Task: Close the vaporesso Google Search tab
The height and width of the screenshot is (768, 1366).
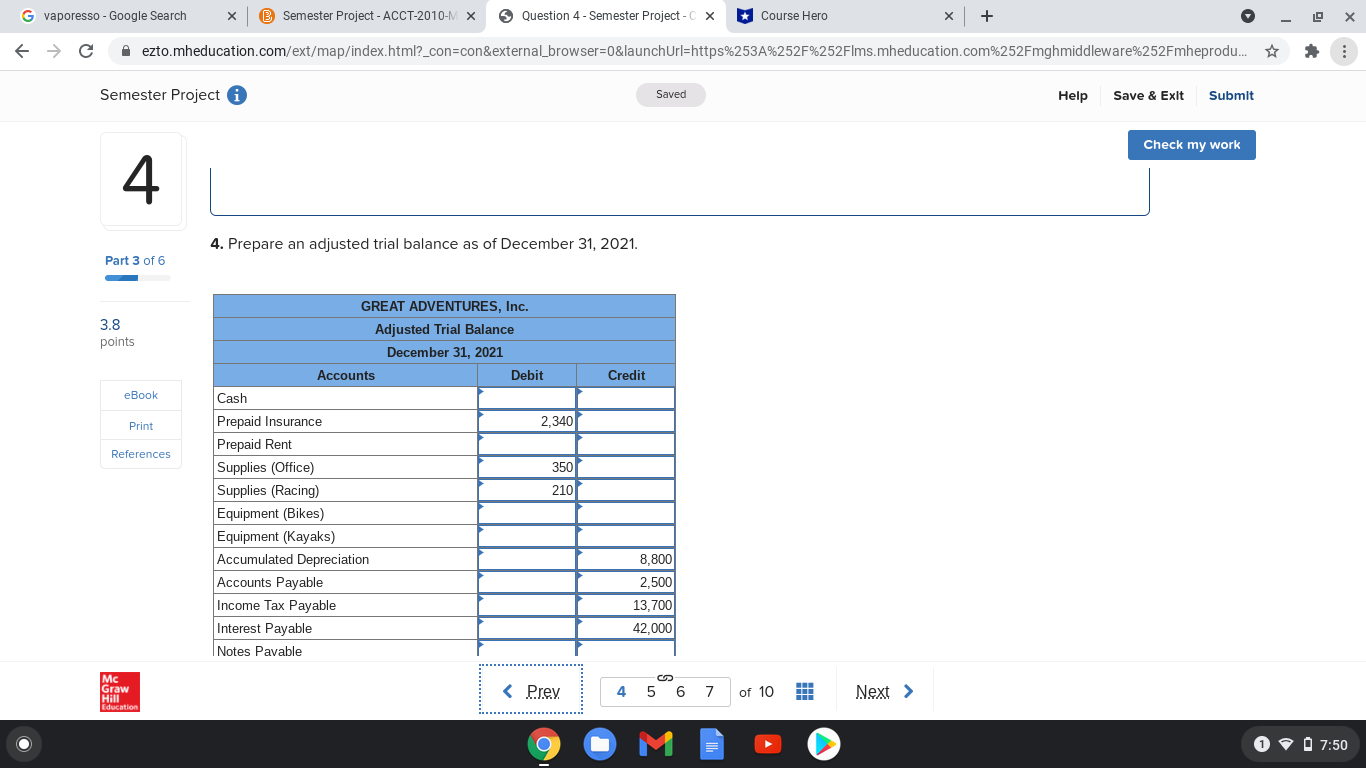Action: (231, 16)
